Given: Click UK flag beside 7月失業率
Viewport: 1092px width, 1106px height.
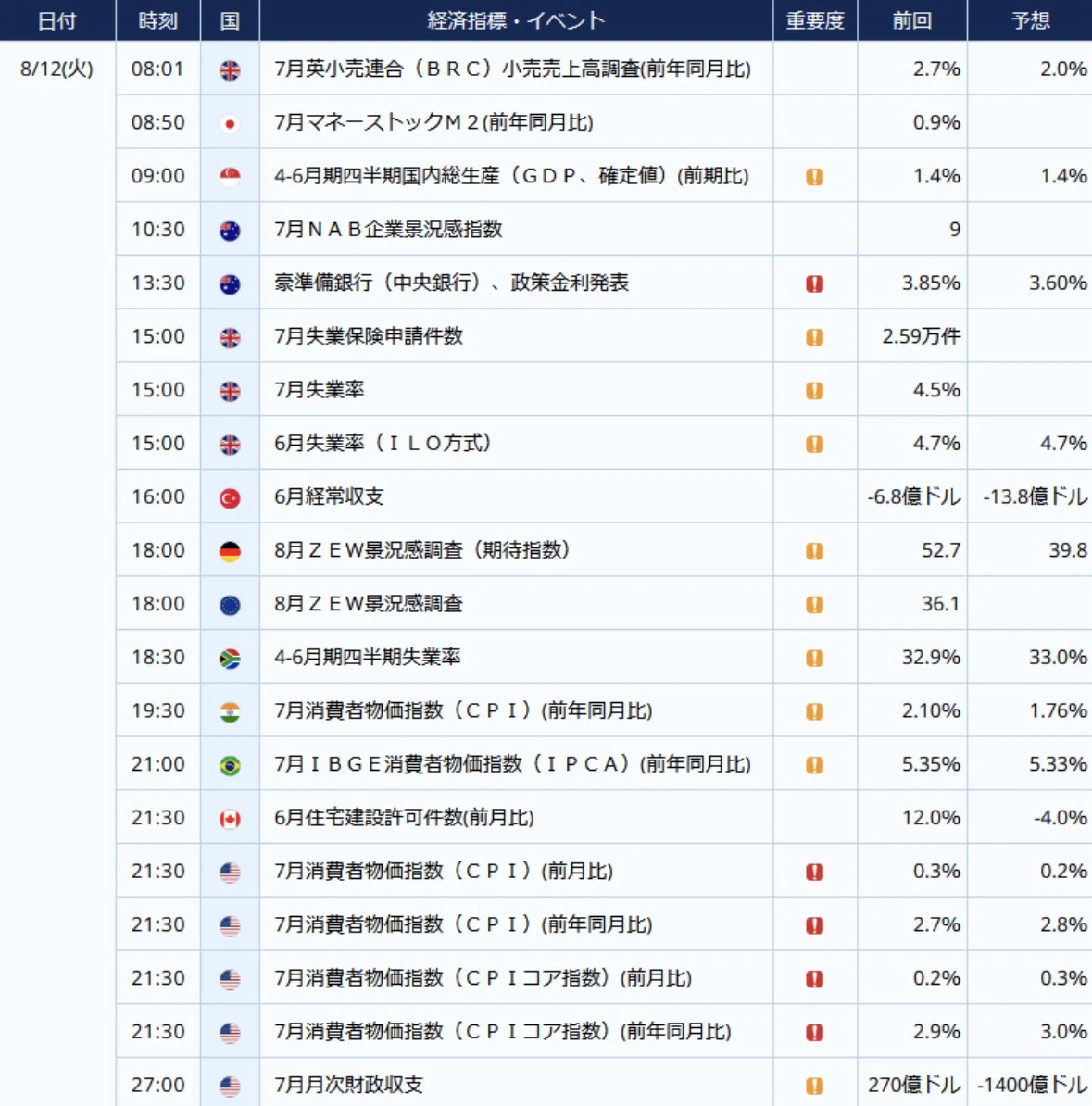Looking at the screenshot, I should click(230, 391).
